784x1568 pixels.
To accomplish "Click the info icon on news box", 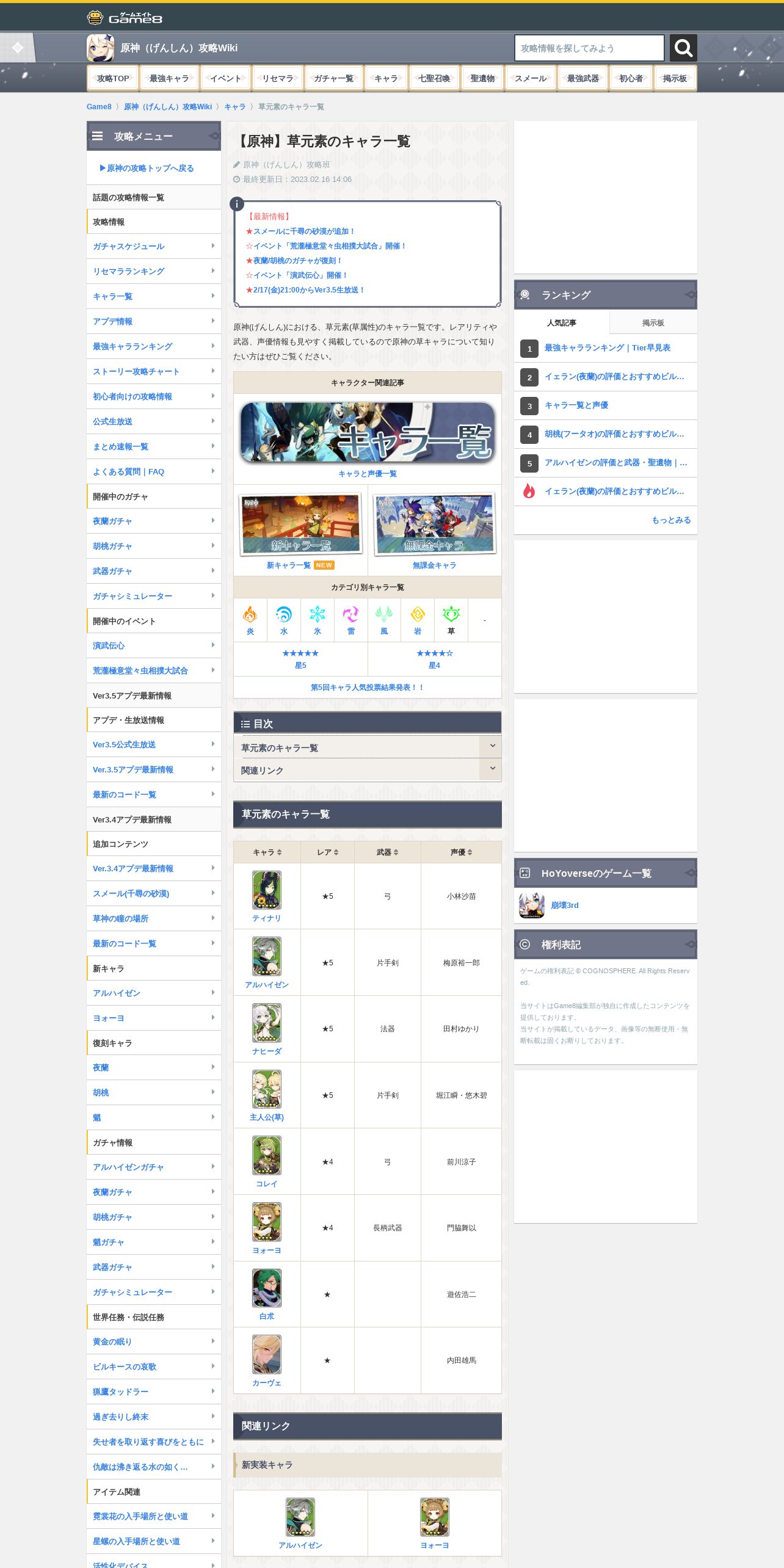I will point(237,204).
